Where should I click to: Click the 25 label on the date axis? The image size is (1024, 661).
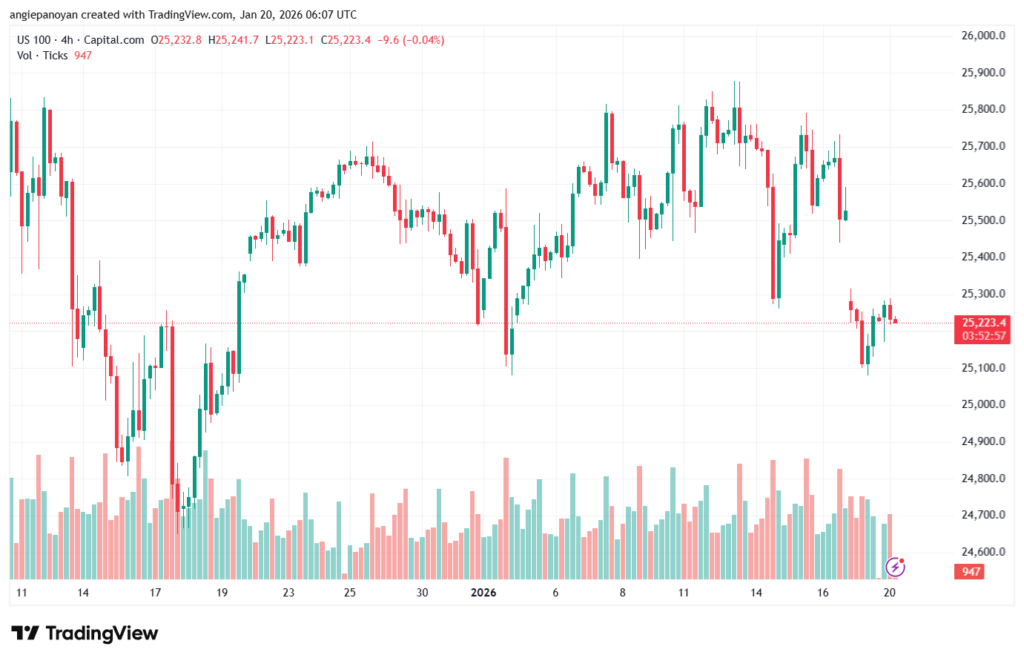point(350,592)
